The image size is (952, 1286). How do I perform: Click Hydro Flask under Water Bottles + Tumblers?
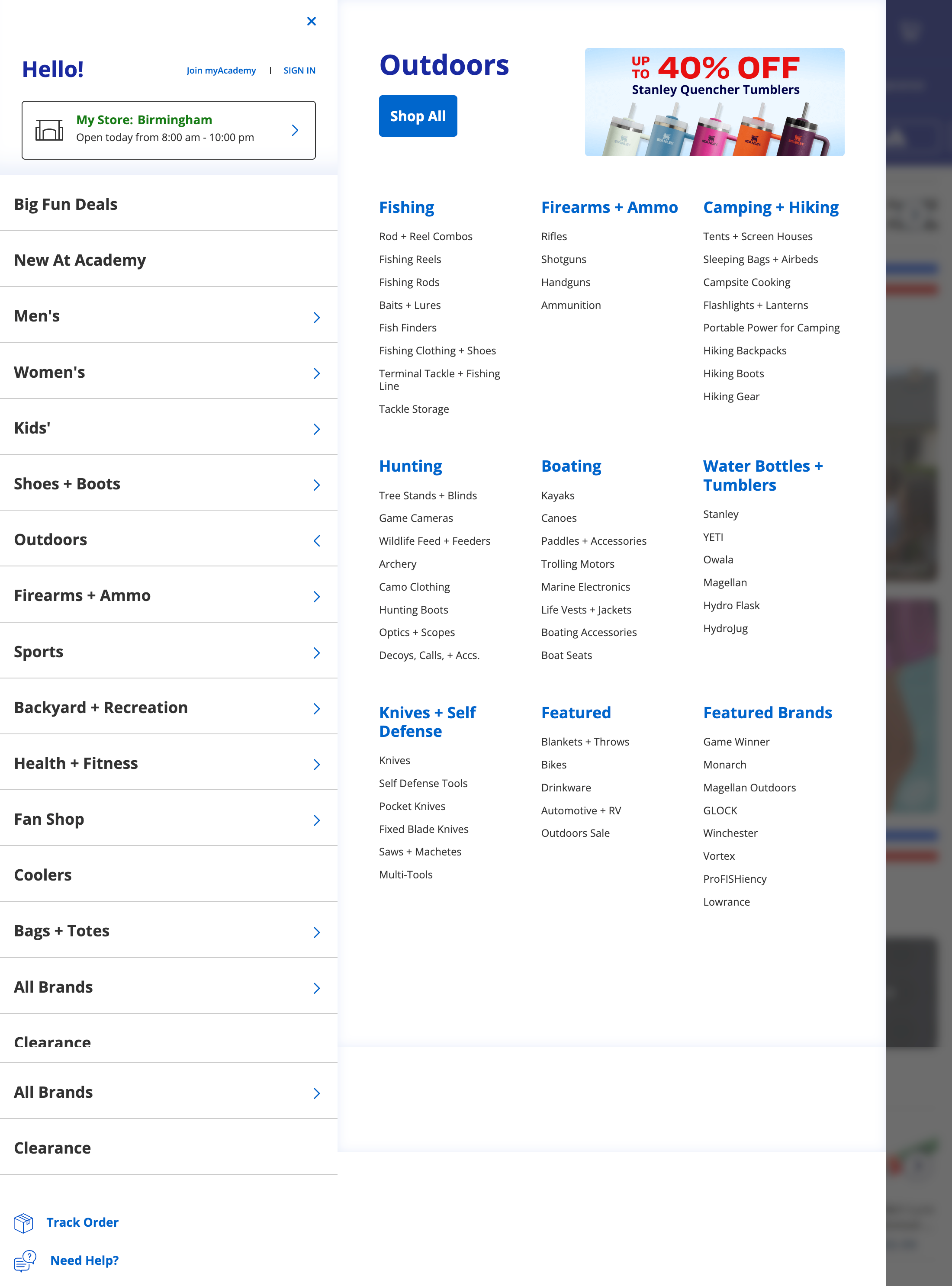point(731,605)
